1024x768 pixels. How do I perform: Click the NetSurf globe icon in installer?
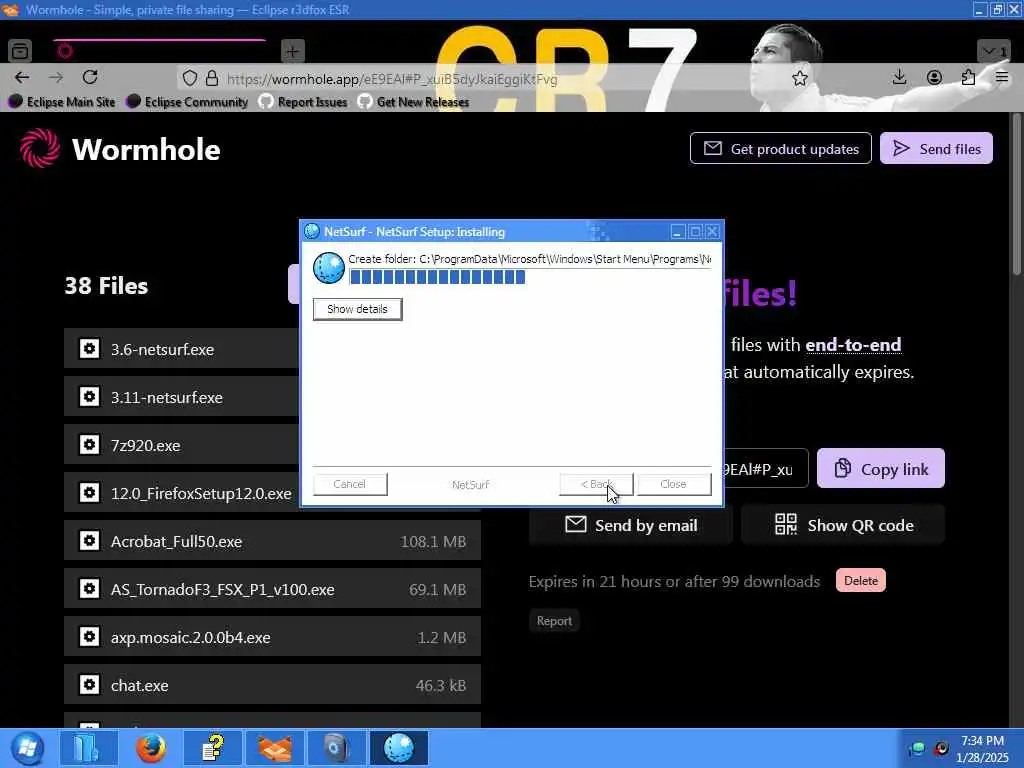328,268
